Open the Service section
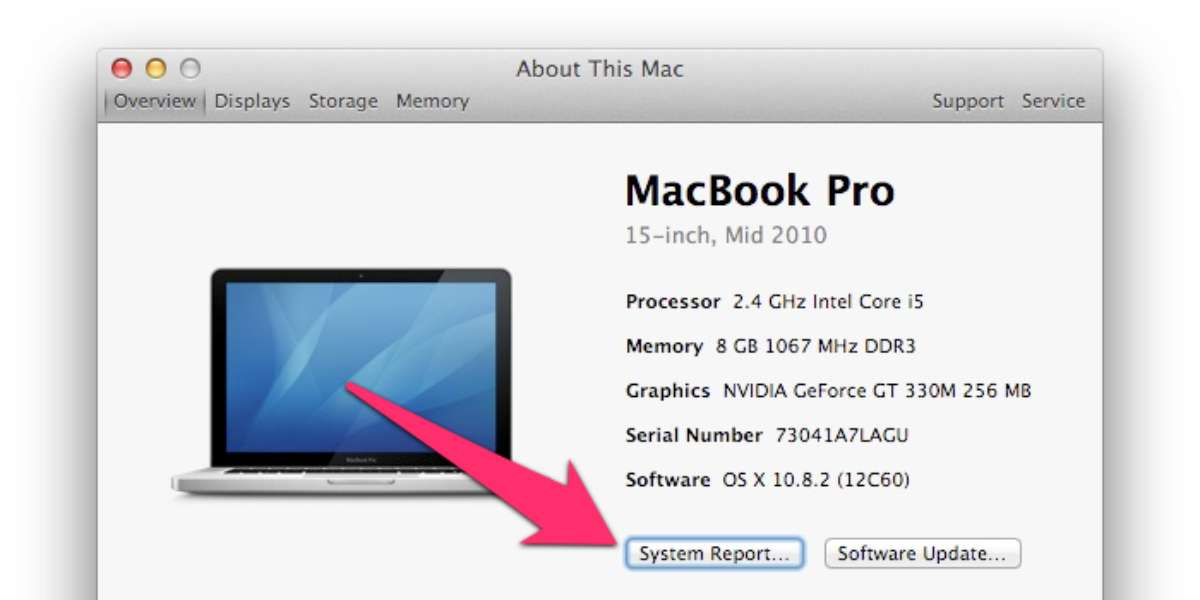The width and height of the screenshot is (1200, 600). [1053, 101]
